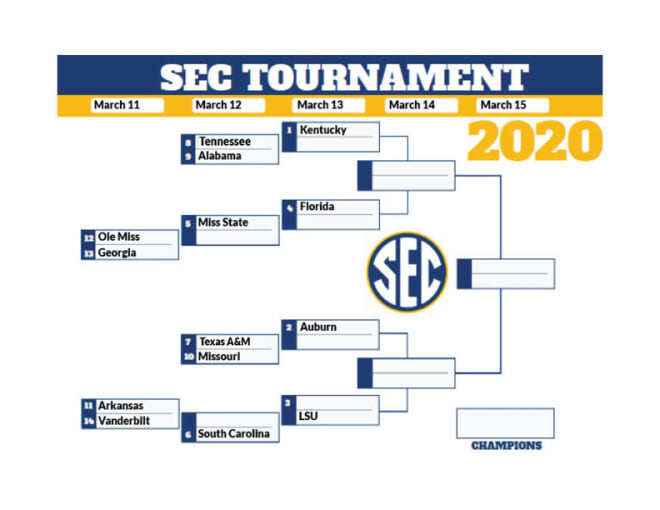Screen dimensions: 660x510
Task: Click seed 2 badge beside Auburn
Action: pyautogui.click(x=289, y=327)
